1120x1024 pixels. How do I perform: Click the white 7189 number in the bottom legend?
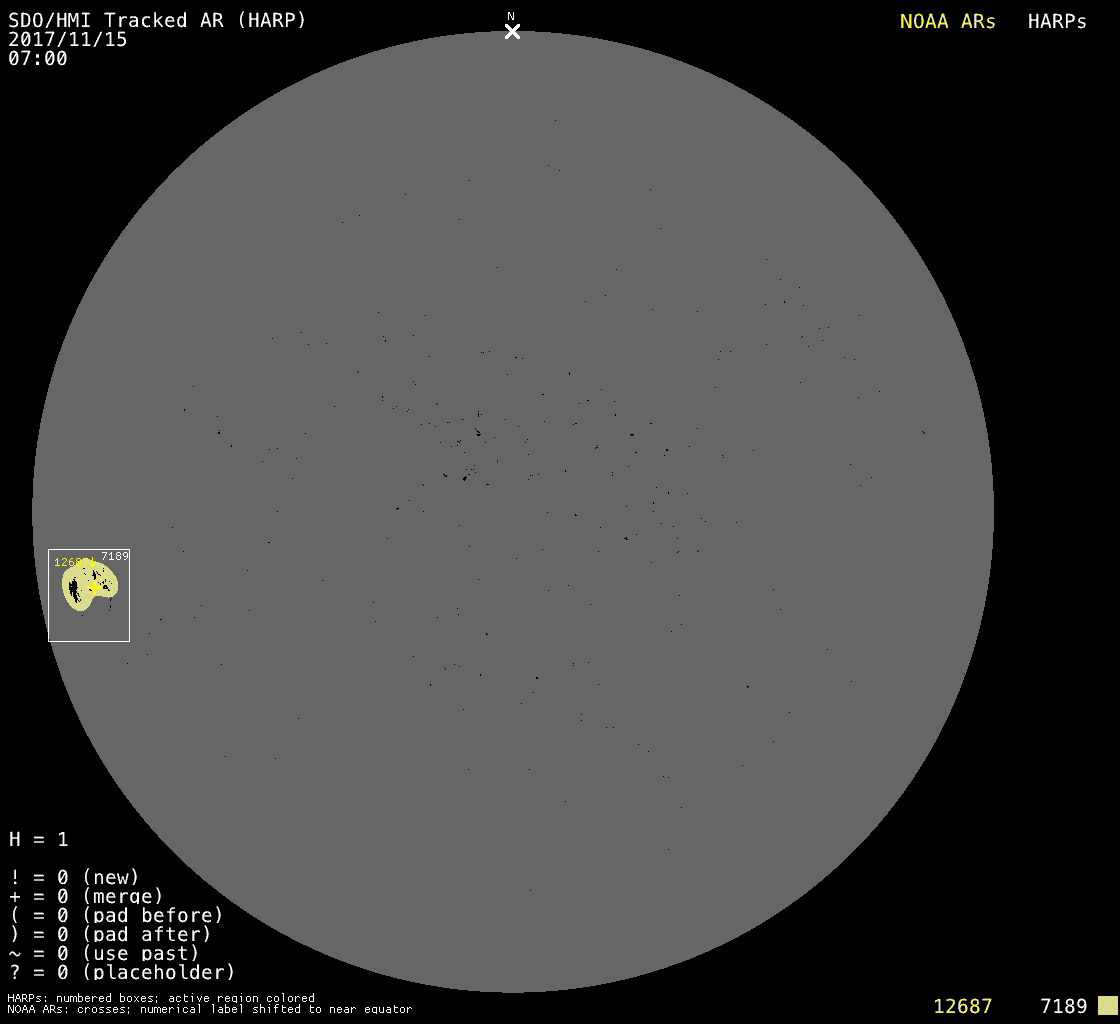point(1063,1006)
